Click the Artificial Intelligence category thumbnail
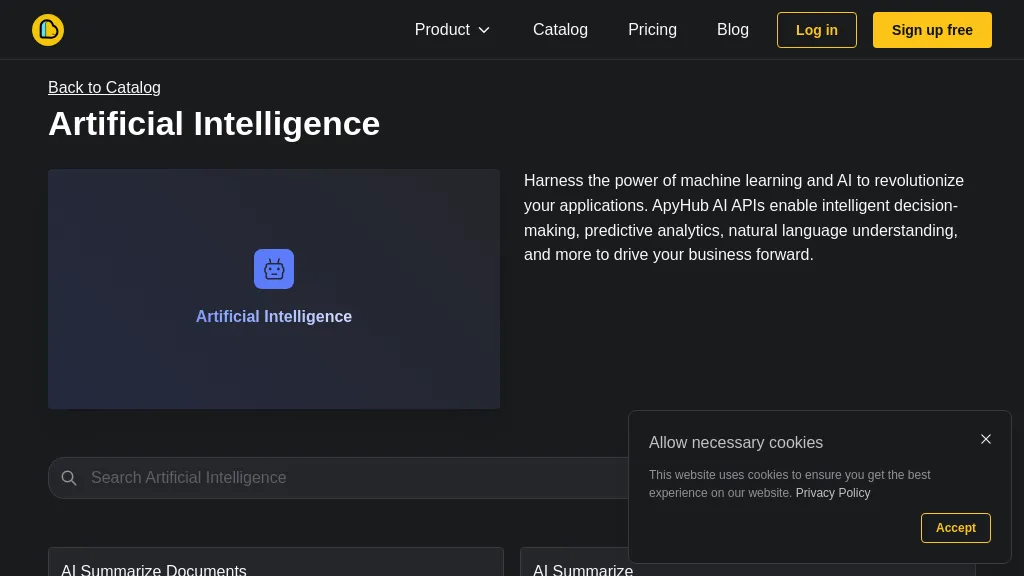The height and width of the screenshot is (576, 1024). pyautogui.click(x=274, y=289)
